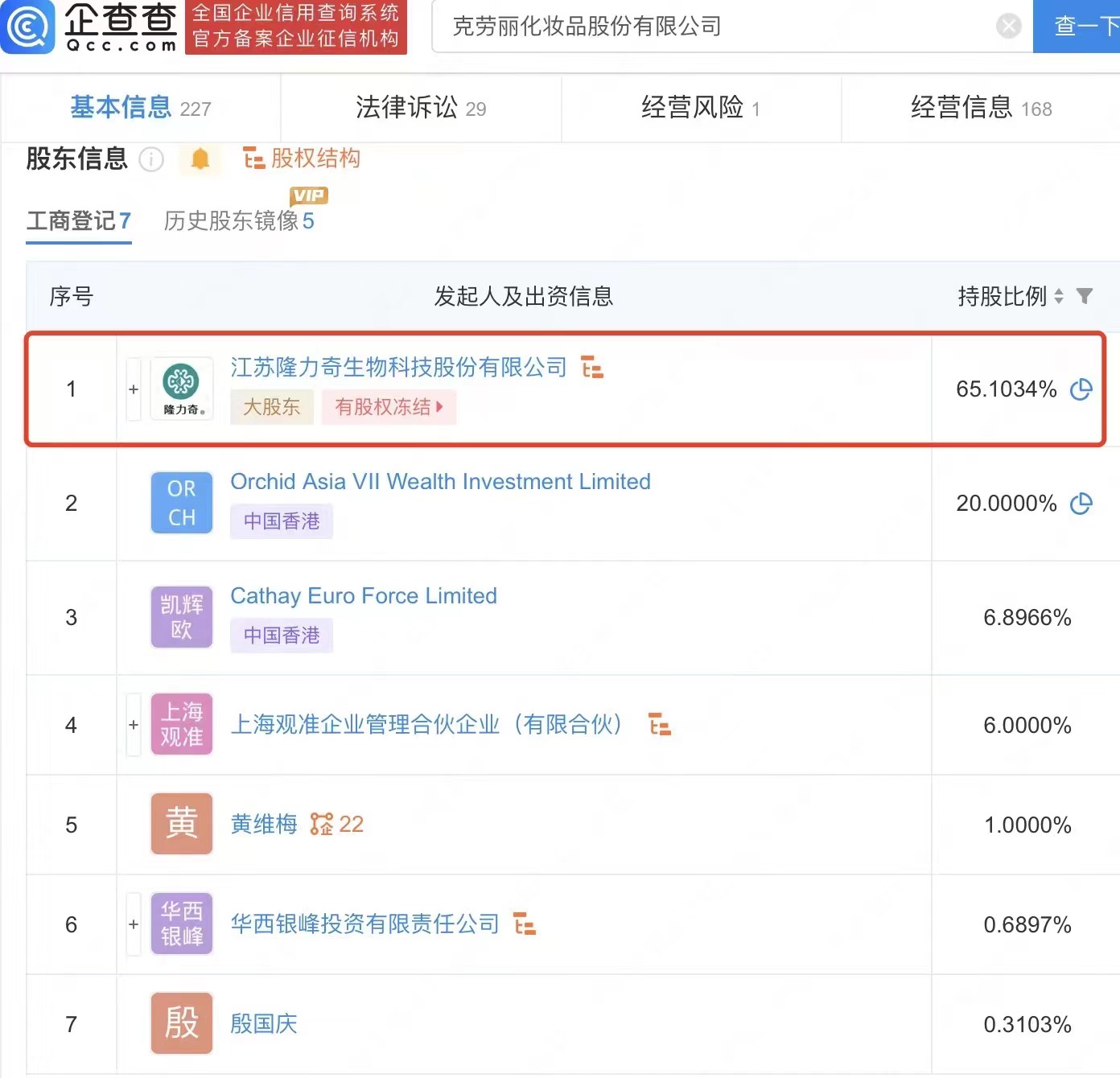The width and height of the screenshot is (1120, 1078).
Task: Expand row 4 上海观准 with plus
Action: pyautogui.click(x=134, y=725)
